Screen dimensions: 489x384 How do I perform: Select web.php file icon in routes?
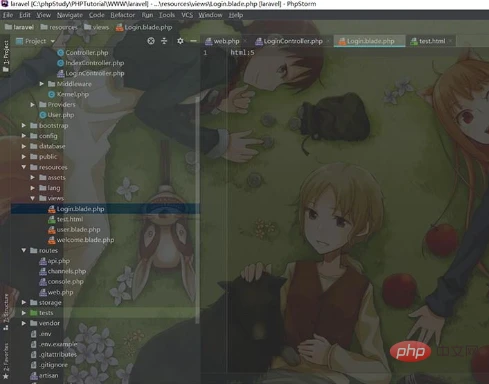click(42, 292)
